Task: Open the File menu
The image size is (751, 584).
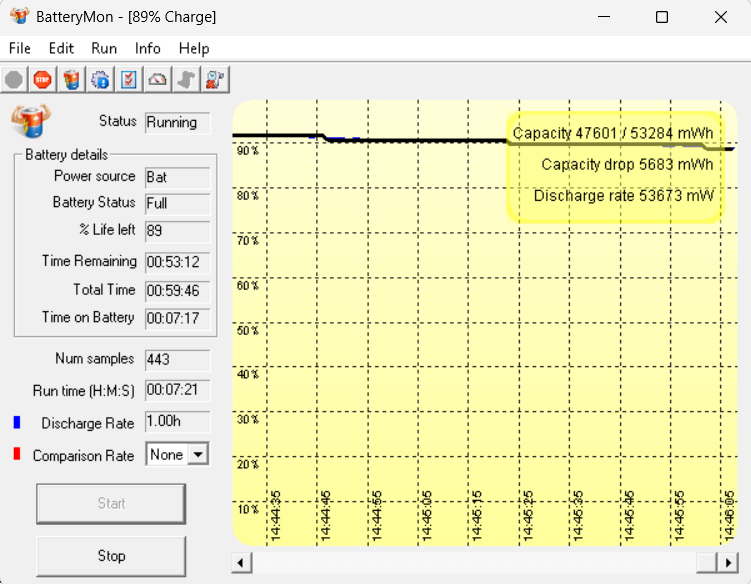Action: click(x=20, y=48)
